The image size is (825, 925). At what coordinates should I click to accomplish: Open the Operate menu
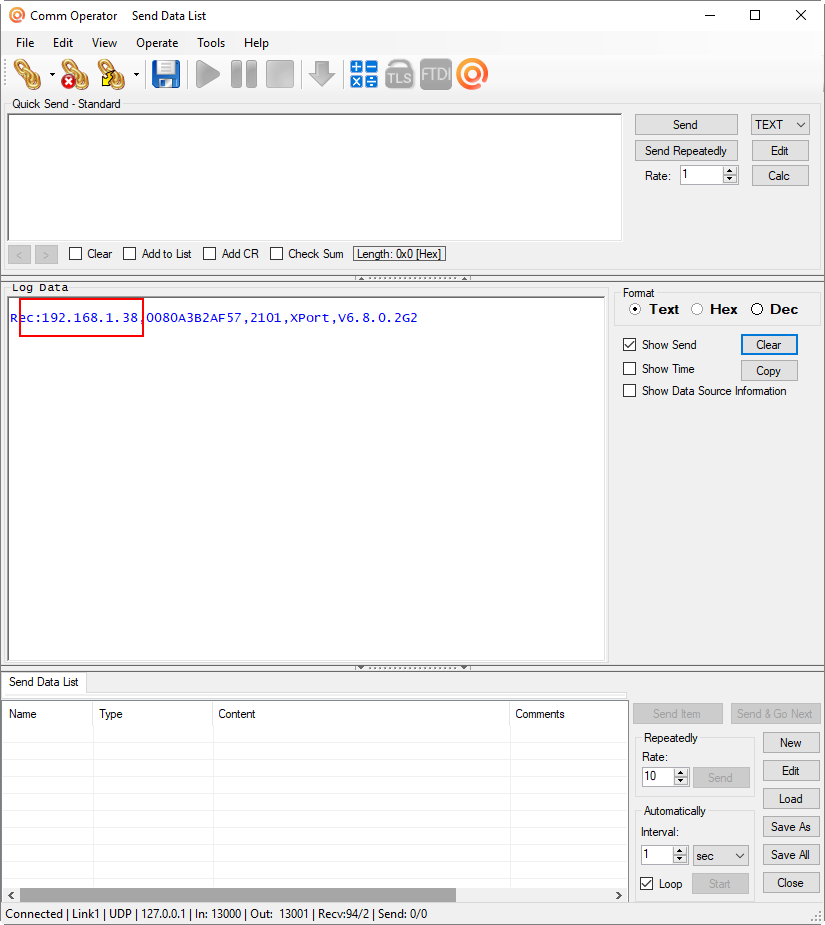click(157, 43)
